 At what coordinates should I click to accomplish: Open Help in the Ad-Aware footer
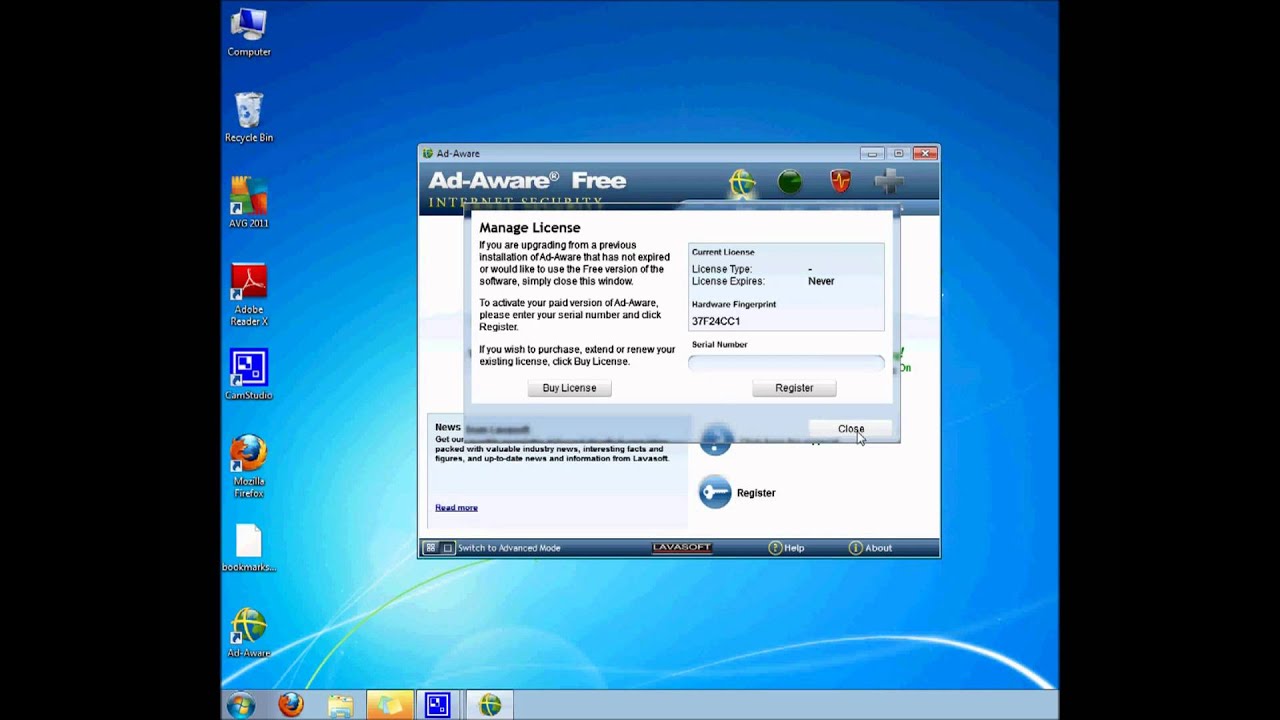[x=786, y=548]
